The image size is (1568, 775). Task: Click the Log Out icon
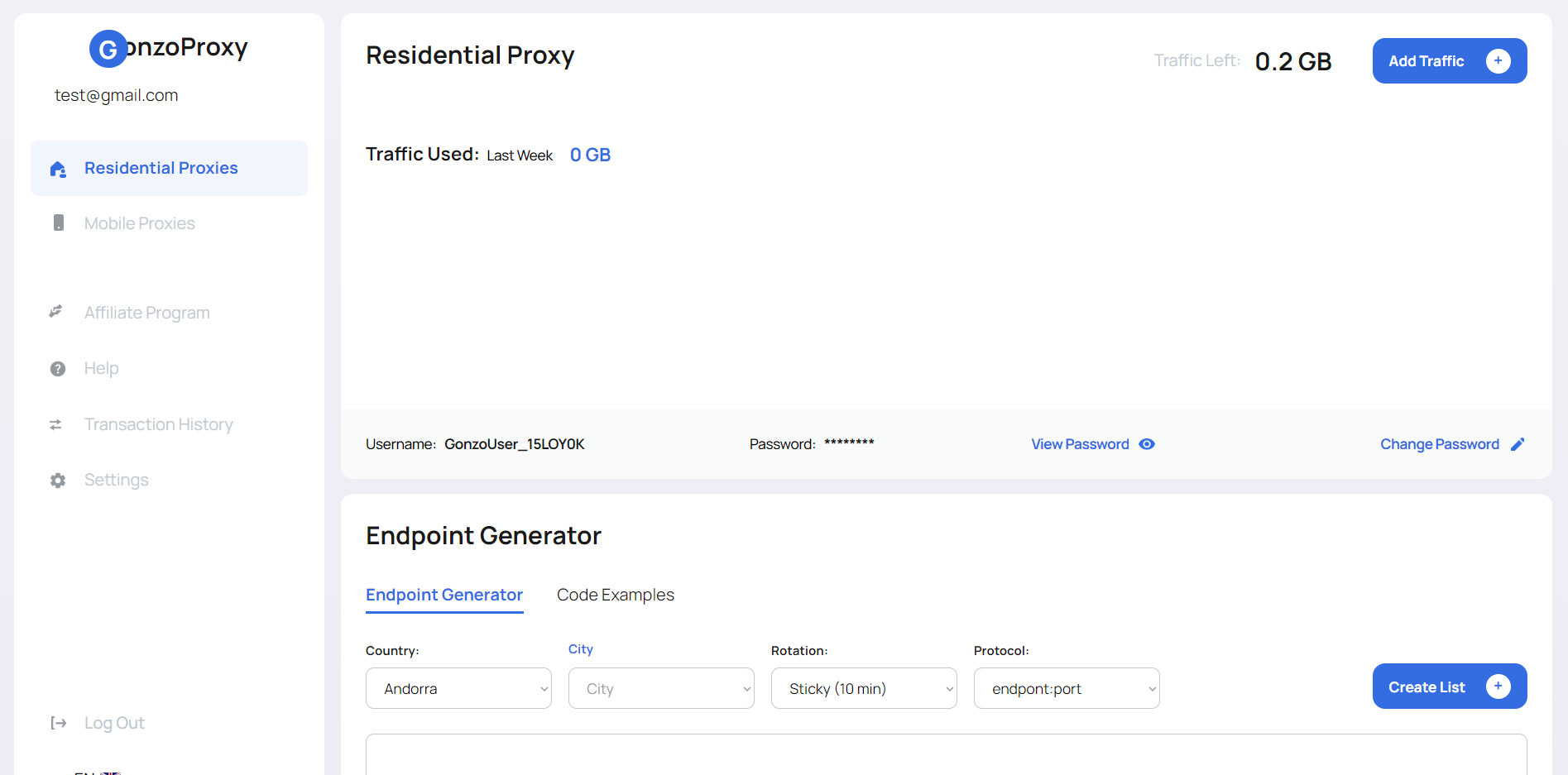(x=58, y=723)
